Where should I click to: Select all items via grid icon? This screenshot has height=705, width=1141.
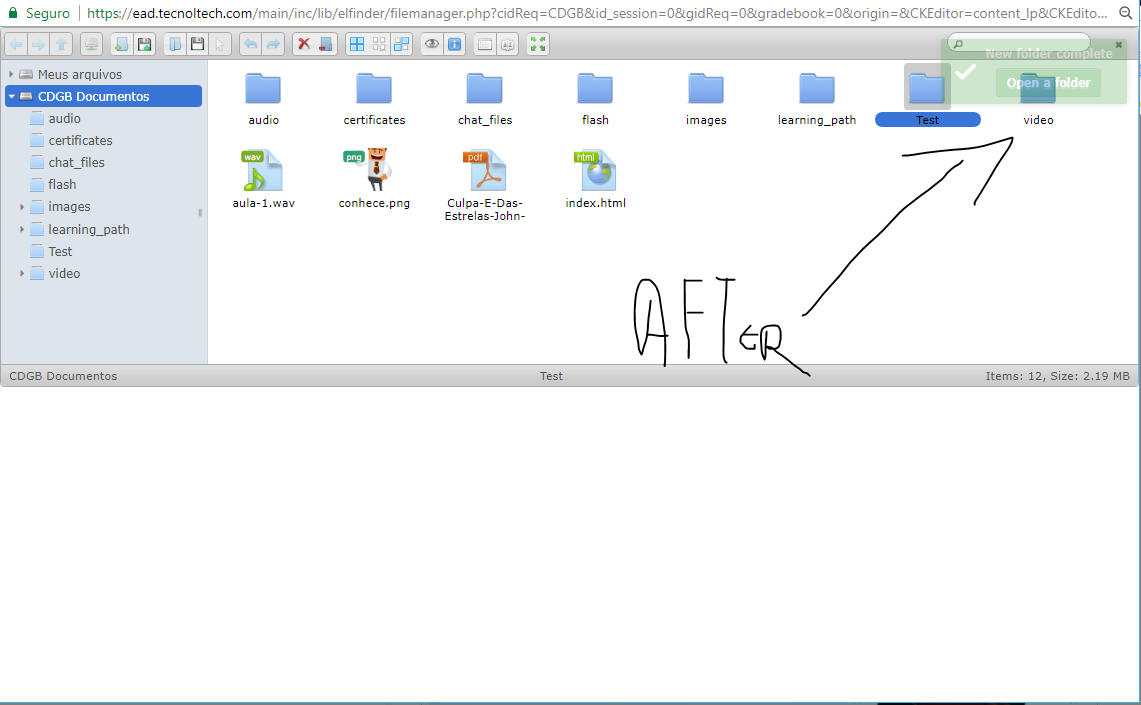(357, 44)
